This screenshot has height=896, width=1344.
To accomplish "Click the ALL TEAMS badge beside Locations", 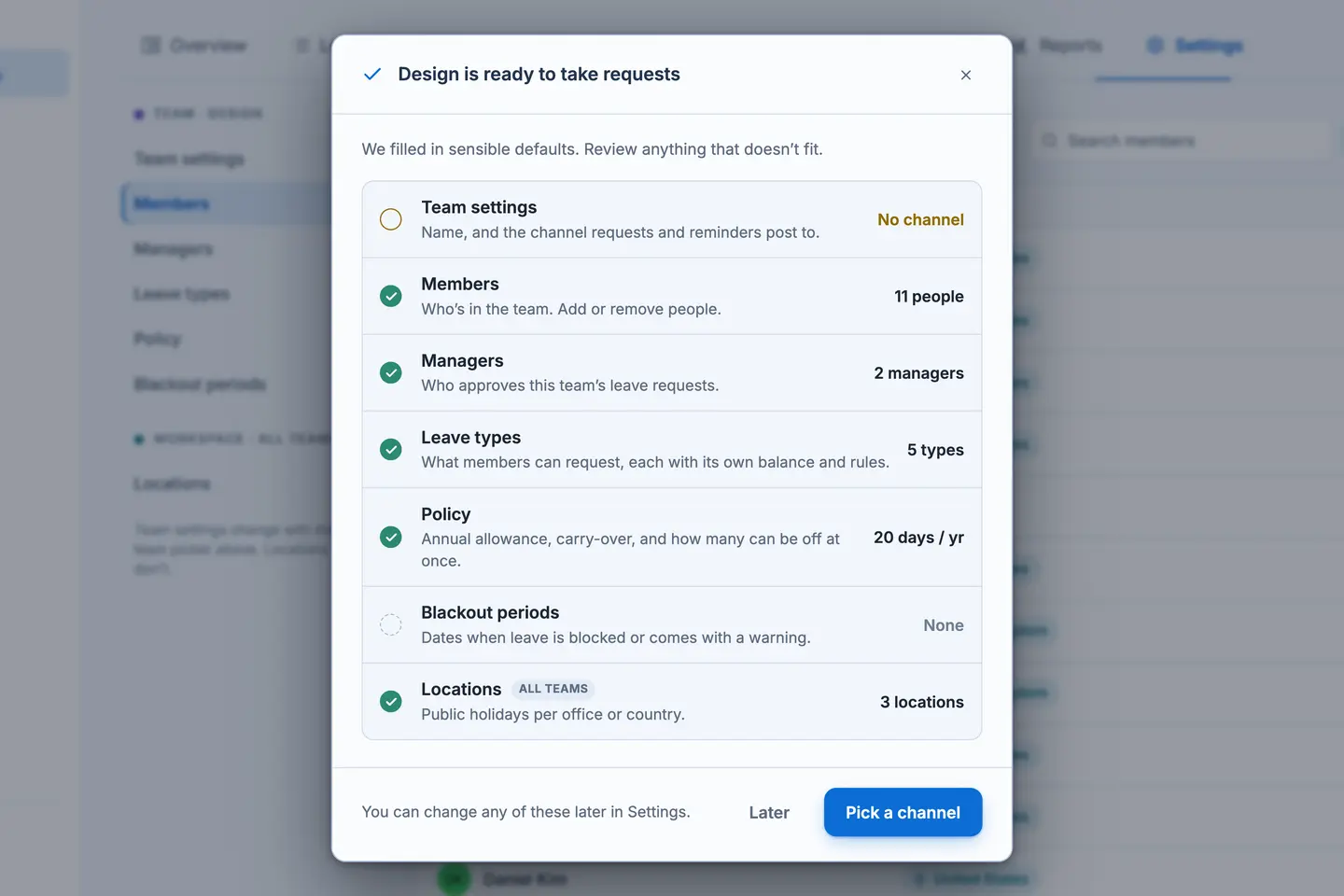I will point(553,689).
